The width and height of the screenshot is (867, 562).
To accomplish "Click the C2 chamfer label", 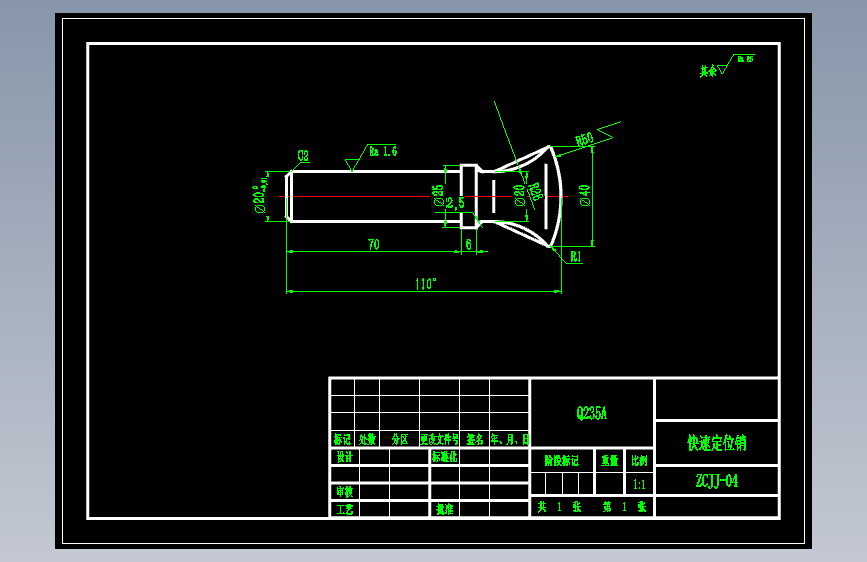I will tap(303, 156).
